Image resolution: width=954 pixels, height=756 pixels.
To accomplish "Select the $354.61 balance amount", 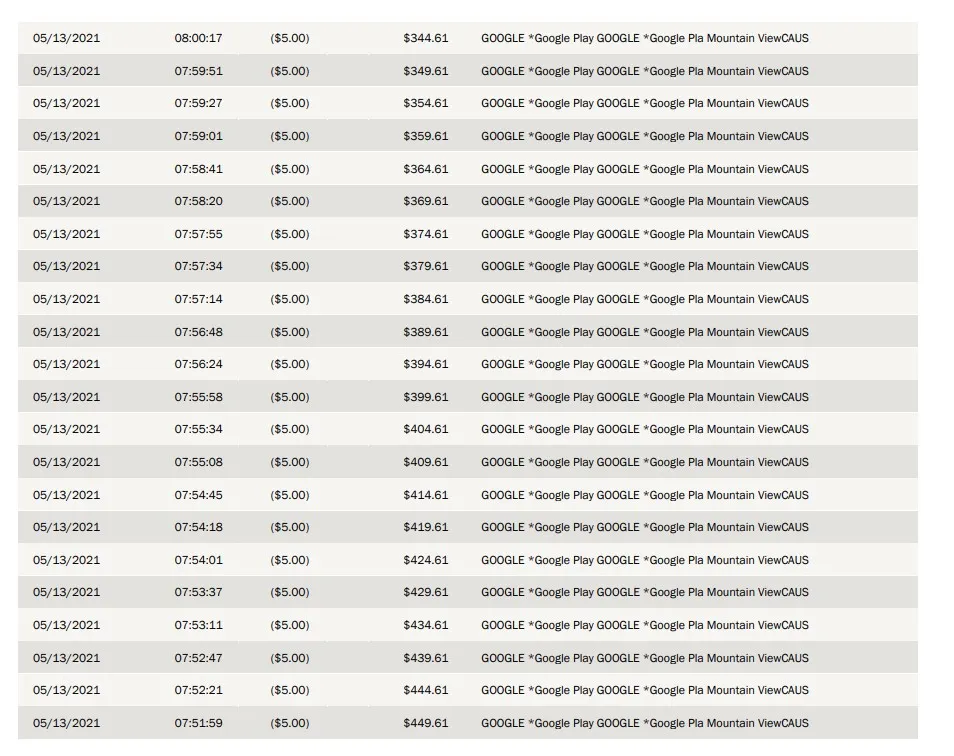I will [x=426, y=103].
